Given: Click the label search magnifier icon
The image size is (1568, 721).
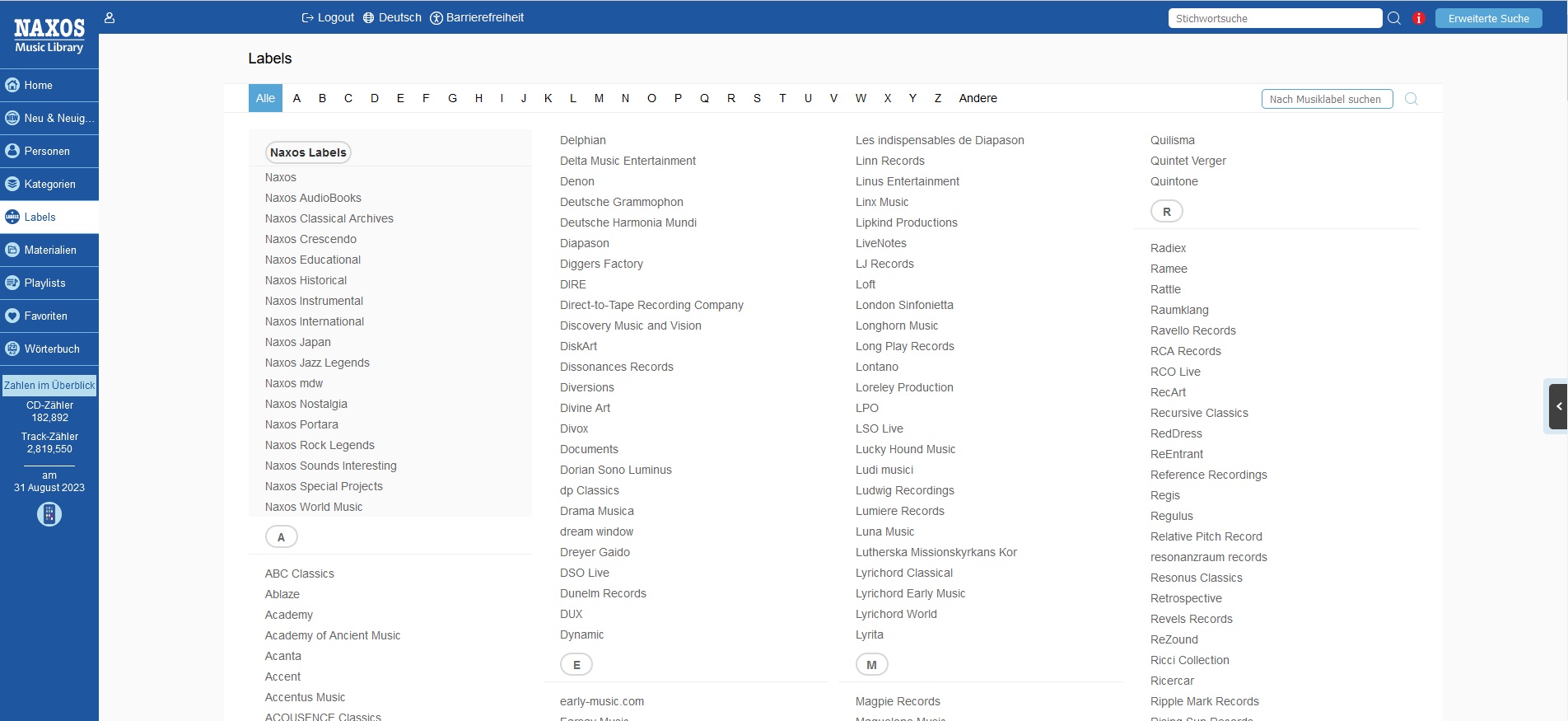Looking at the screenshot, I should coord(1411,99).
